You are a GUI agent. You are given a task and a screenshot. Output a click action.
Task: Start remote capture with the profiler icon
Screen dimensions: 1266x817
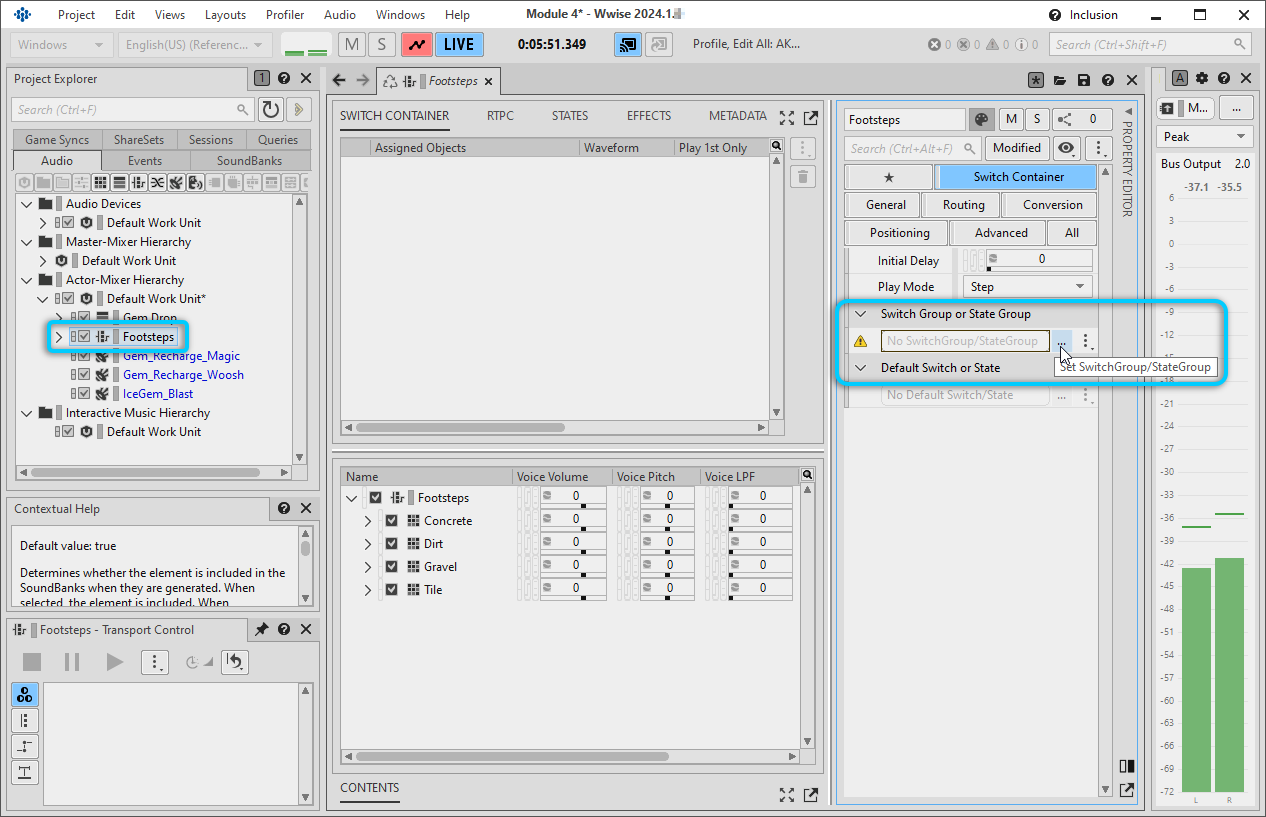[417, 44]
